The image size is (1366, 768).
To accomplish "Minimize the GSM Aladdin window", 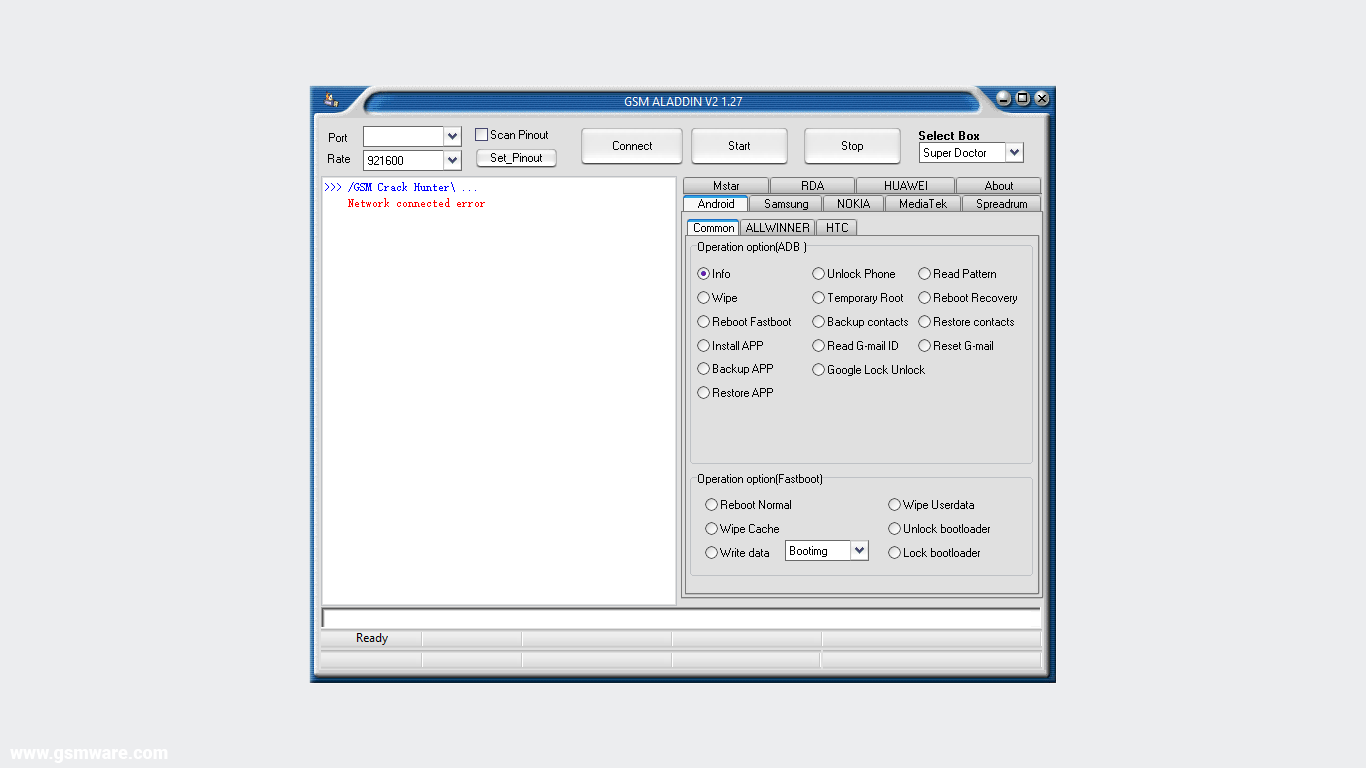I will tap(1005, 98).
